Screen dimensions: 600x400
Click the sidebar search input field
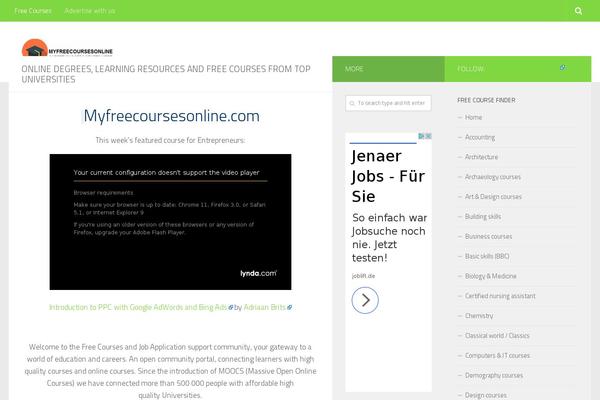click(x=388, y=103)
